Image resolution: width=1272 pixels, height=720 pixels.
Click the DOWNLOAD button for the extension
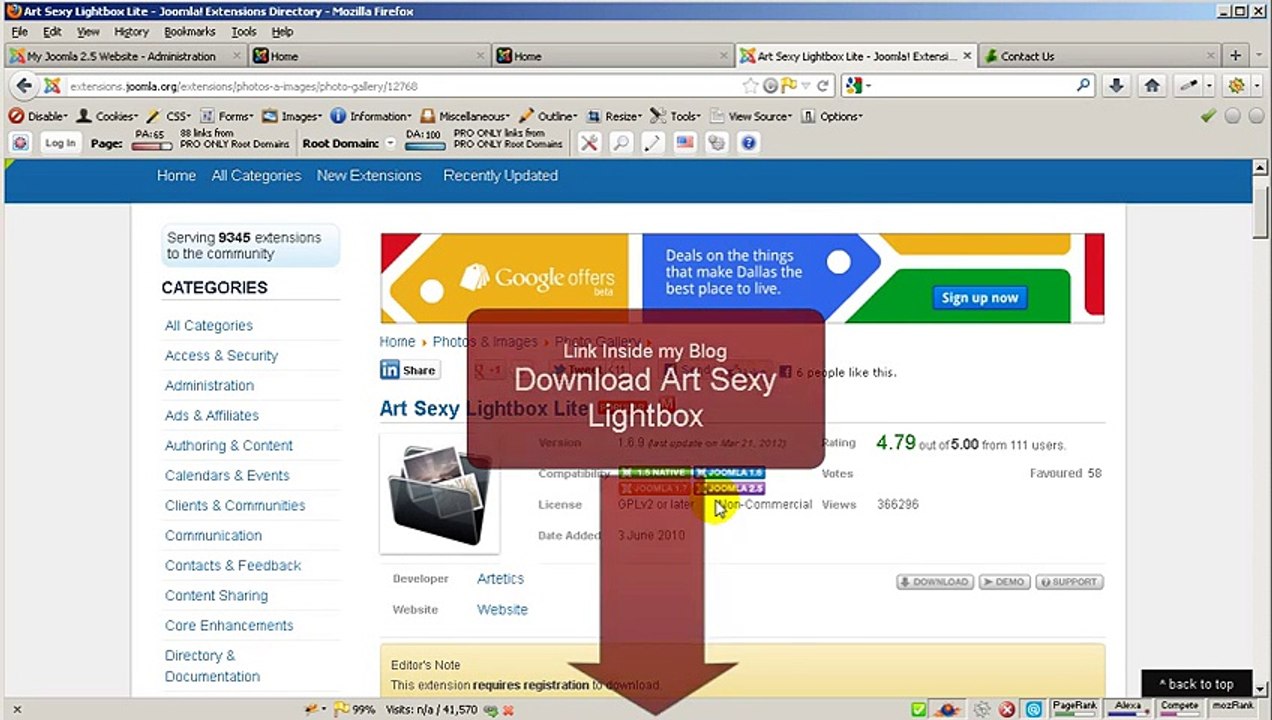coord(935,582)
